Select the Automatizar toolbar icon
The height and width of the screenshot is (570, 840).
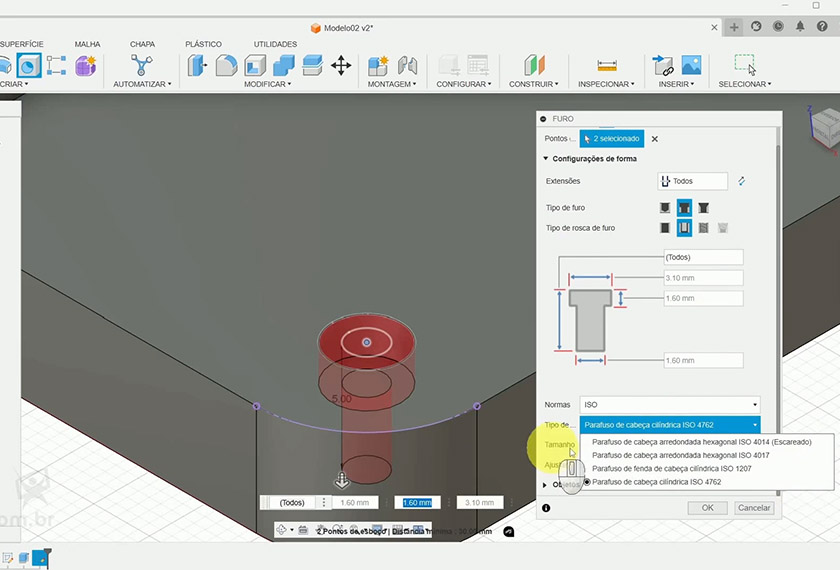[142, 66]
